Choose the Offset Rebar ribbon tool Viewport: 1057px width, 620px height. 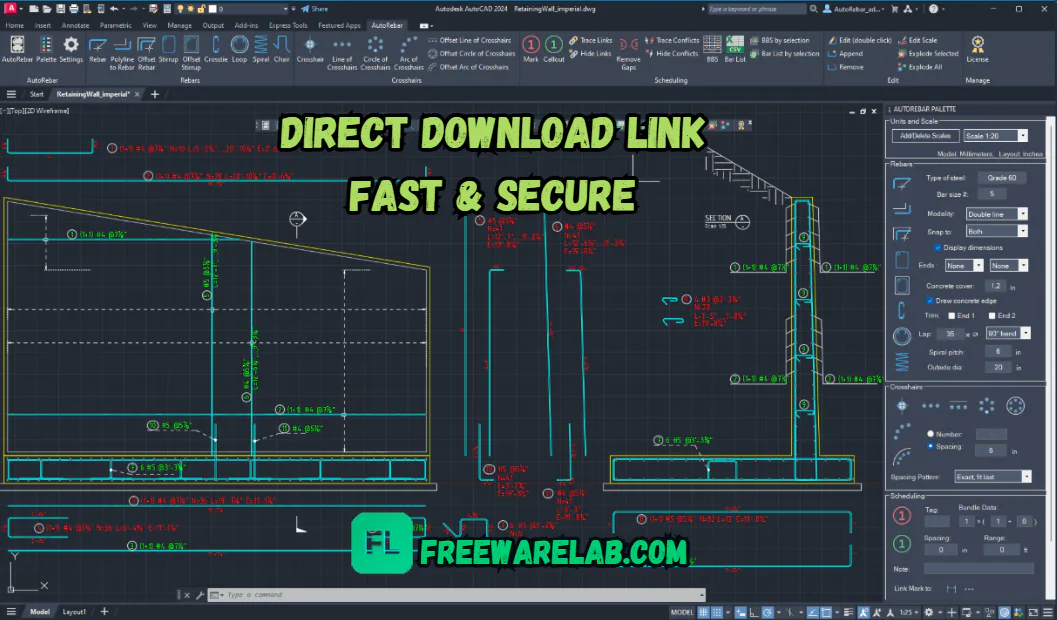[x=146, y=53]
